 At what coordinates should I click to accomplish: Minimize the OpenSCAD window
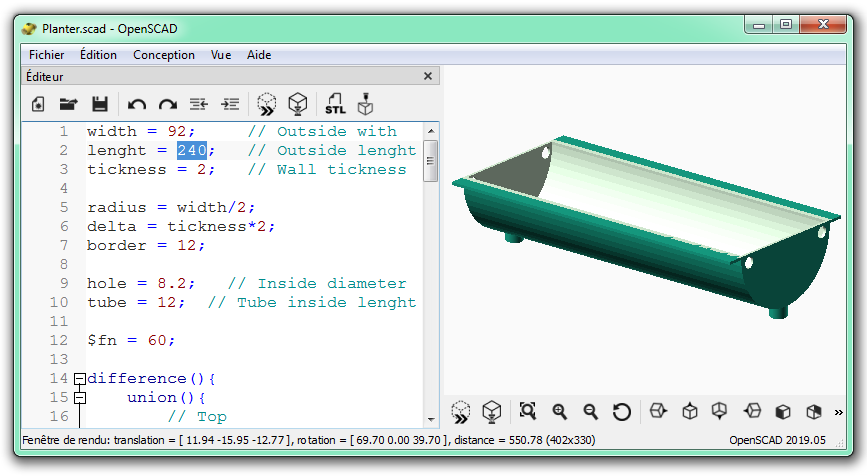pyautogui.click(x=759, y=25)
